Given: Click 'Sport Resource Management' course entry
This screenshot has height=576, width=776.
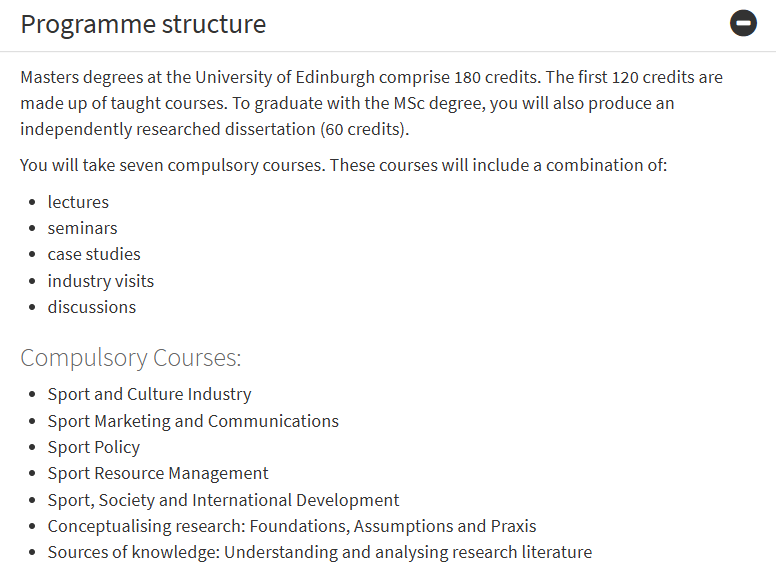Looking at the screenshot, I should (x=158, y=474).
